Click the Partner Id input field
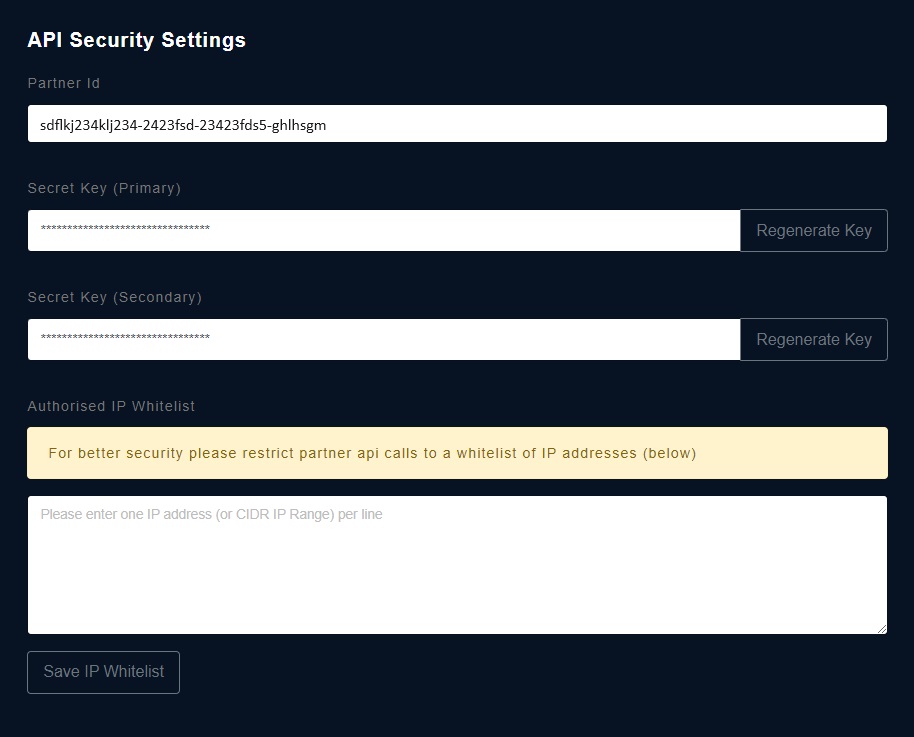Viewport: 914px width, 737px height. pyautogui.click(x=457, y=124)
